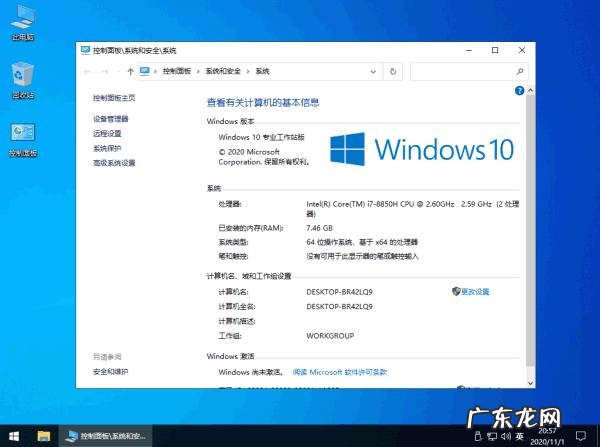Screen dimensions: 600x447
Task: Go up one level with the up arrow
Action: [x=130, y=72]
